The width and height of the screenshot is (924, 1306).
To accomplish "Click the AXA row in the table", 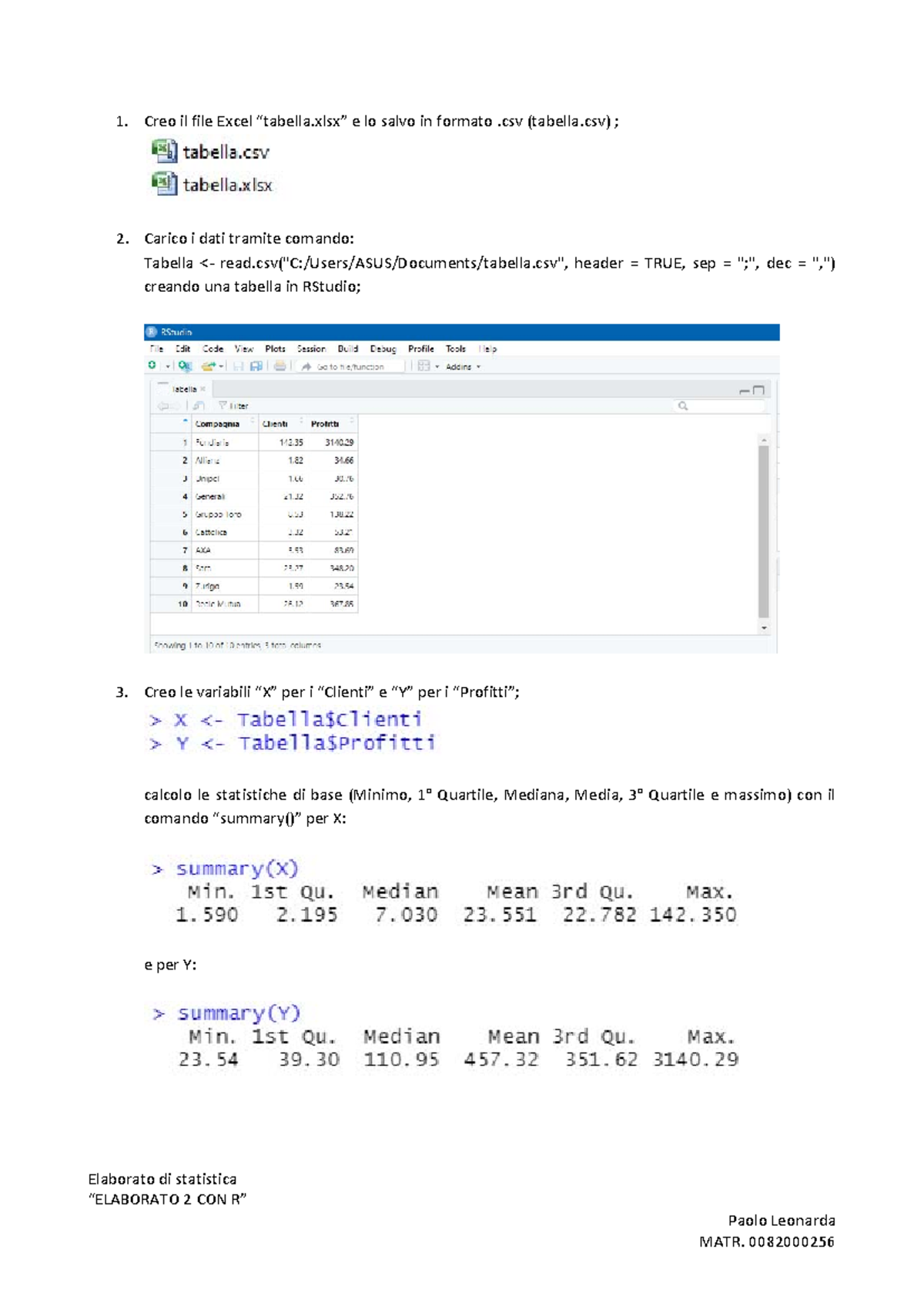I will (254, 551).
